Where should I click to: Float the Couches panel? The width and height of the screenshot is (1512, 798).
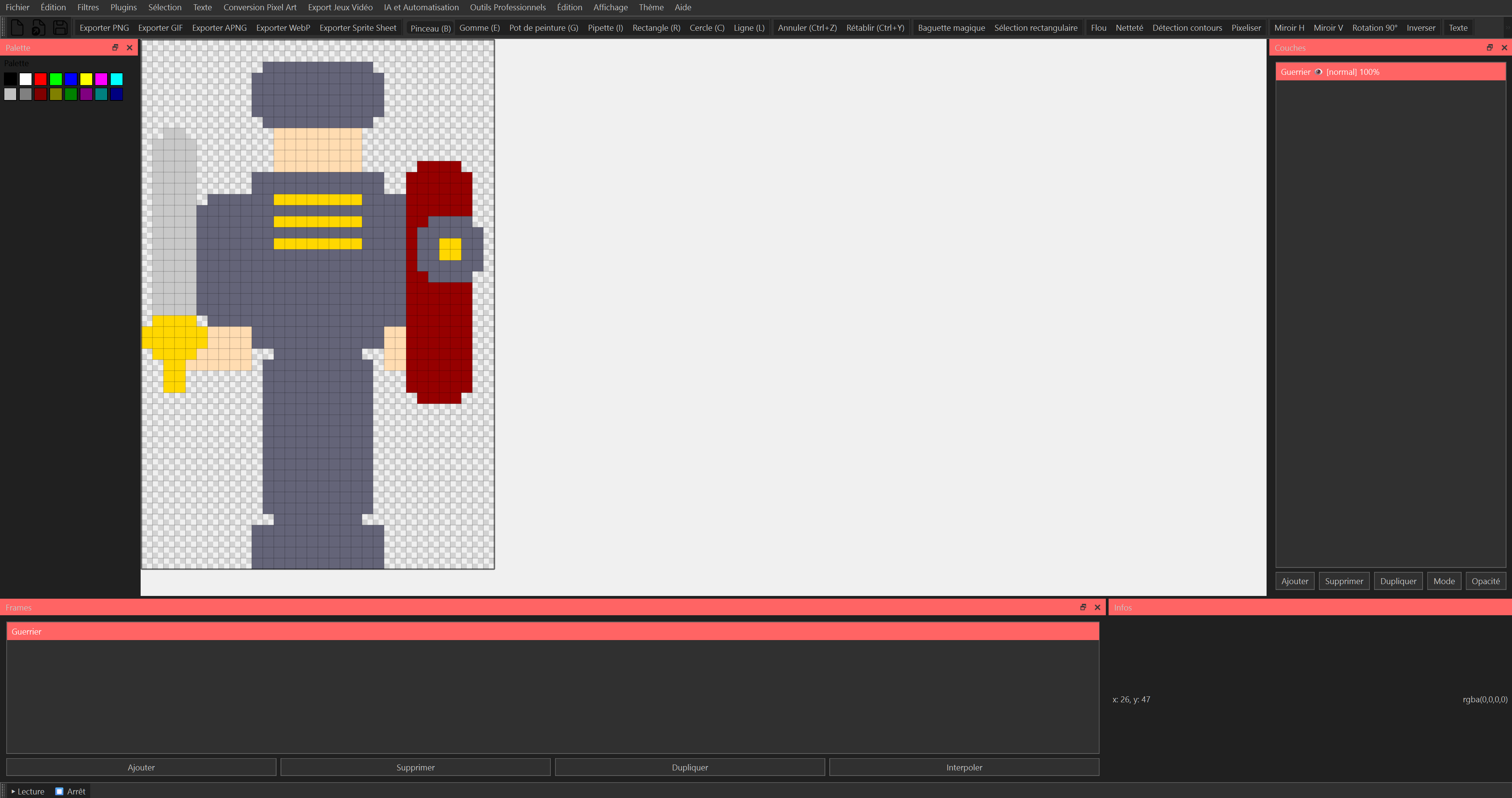click(x=1489, y=48)
